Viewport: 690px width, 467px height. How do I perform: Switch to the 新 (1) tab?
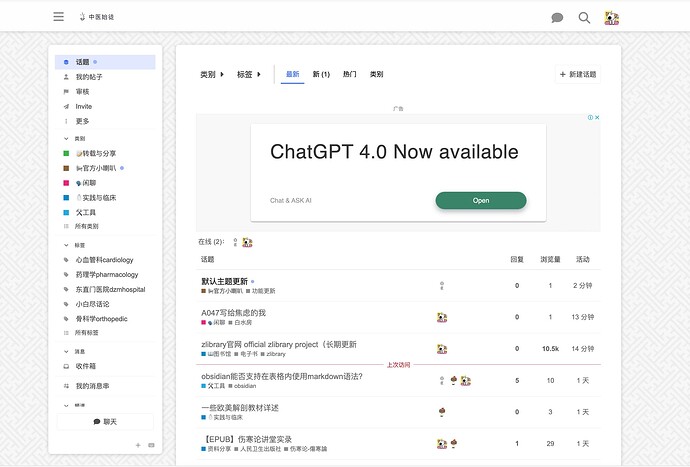[321, 74]
